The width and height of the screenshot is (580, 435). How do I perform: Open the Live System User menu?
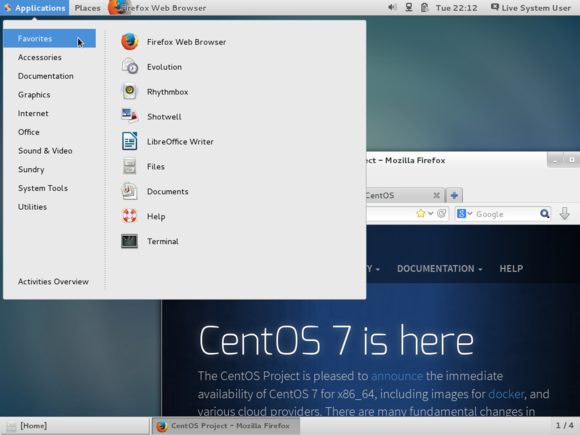[531, 8]
